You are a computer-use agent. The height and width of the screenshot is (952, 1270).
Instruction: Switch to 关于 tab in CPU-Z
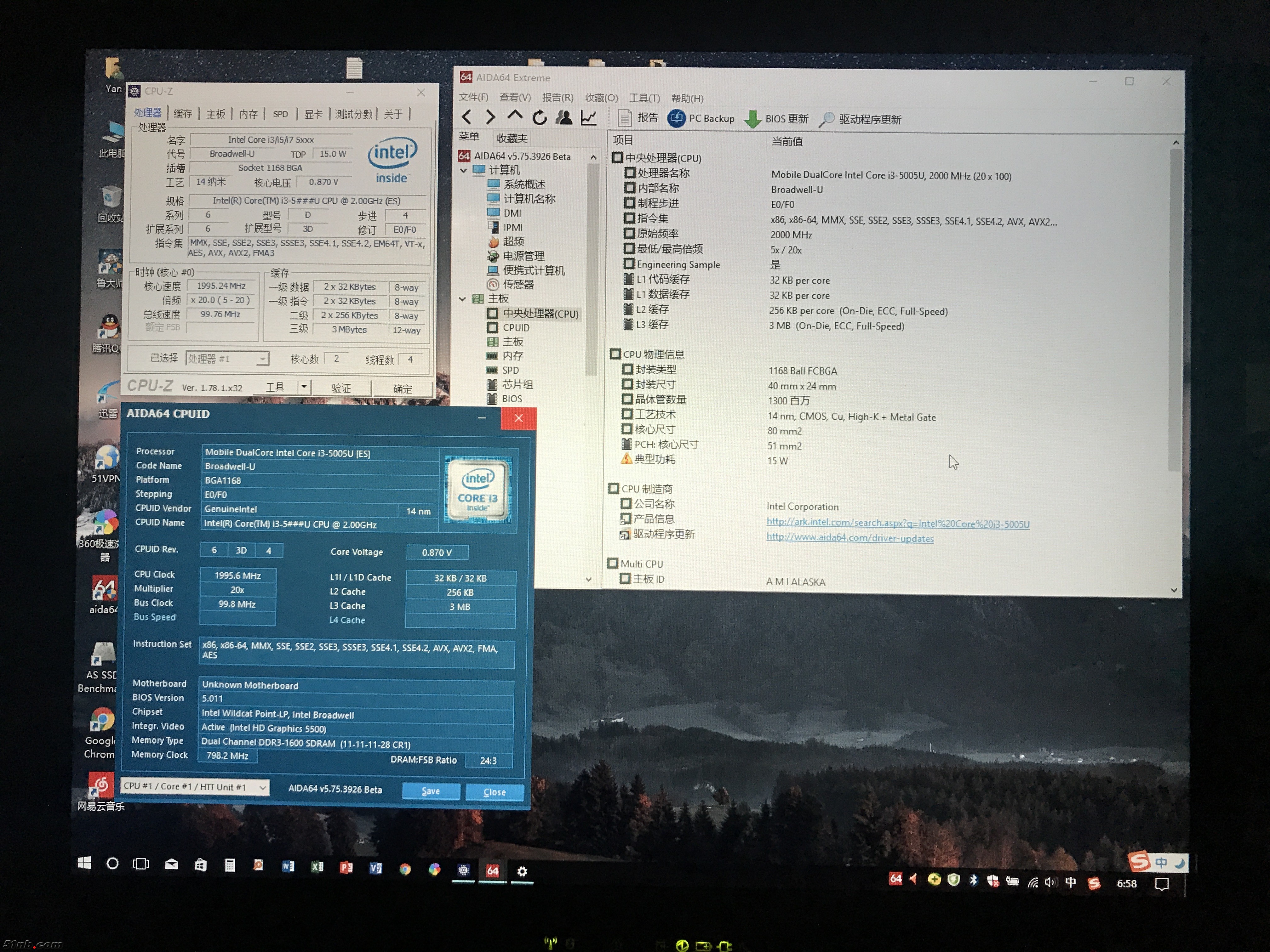click(393, 114)
